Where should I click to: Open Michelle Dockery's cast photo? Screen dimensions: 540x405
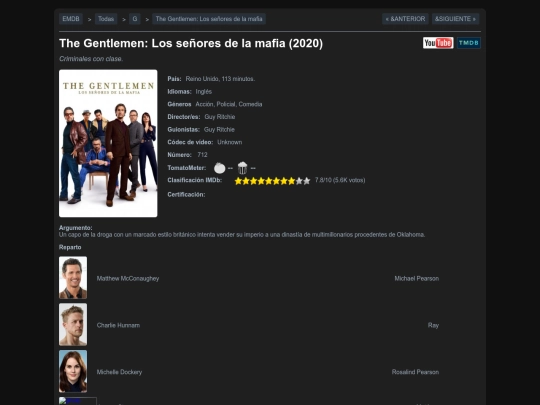point(73,371)
